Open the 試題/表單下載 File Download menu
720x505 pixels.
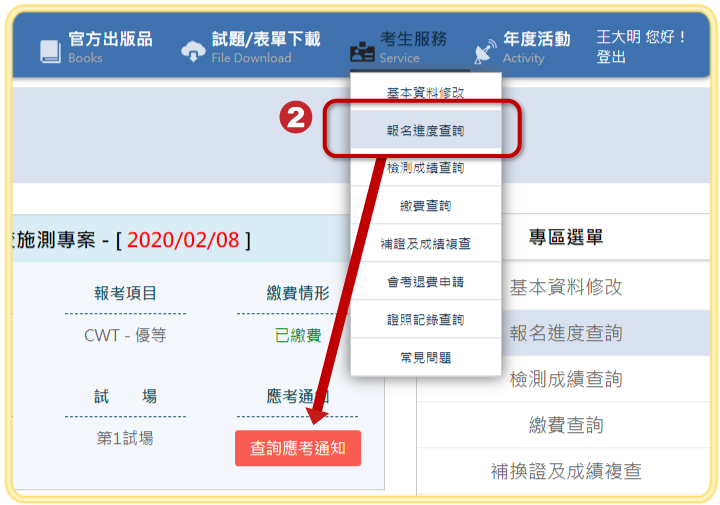[x=266, y=47]
